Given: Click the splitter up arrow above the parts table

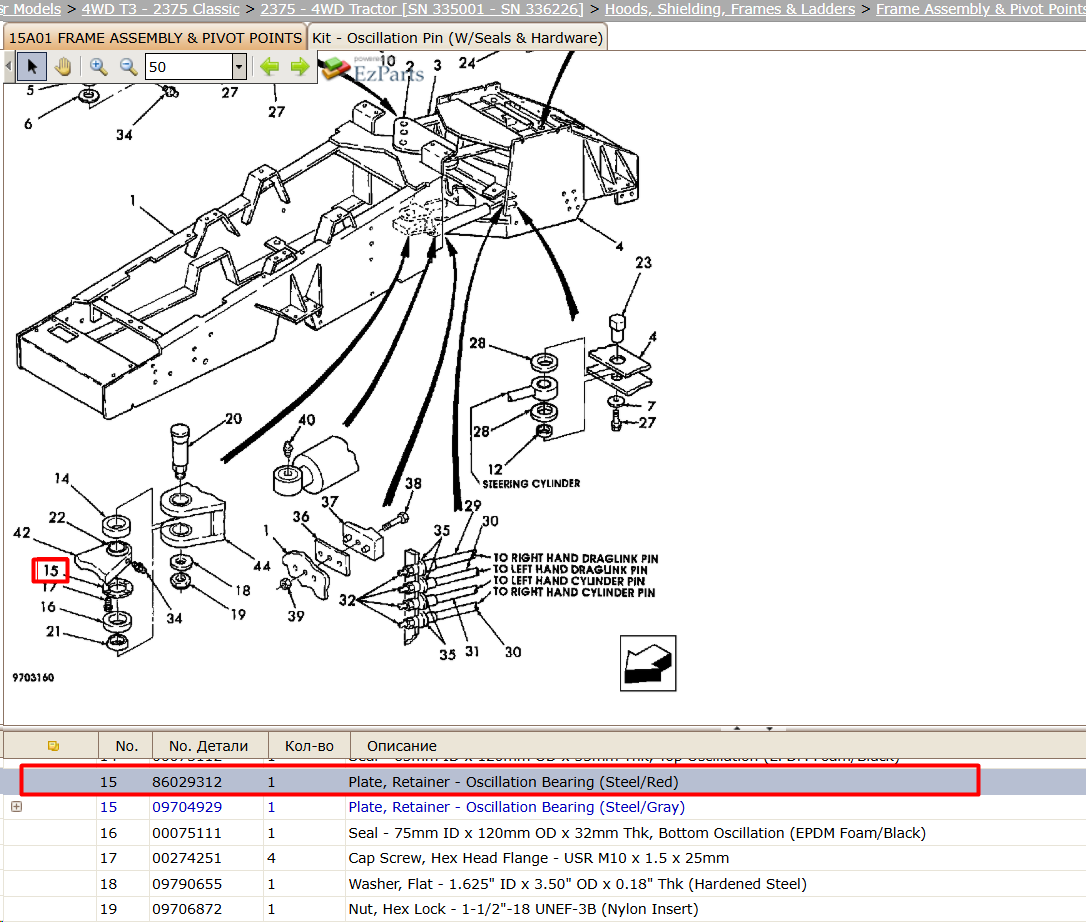Looking at the screenshot, I should (737, 729).
